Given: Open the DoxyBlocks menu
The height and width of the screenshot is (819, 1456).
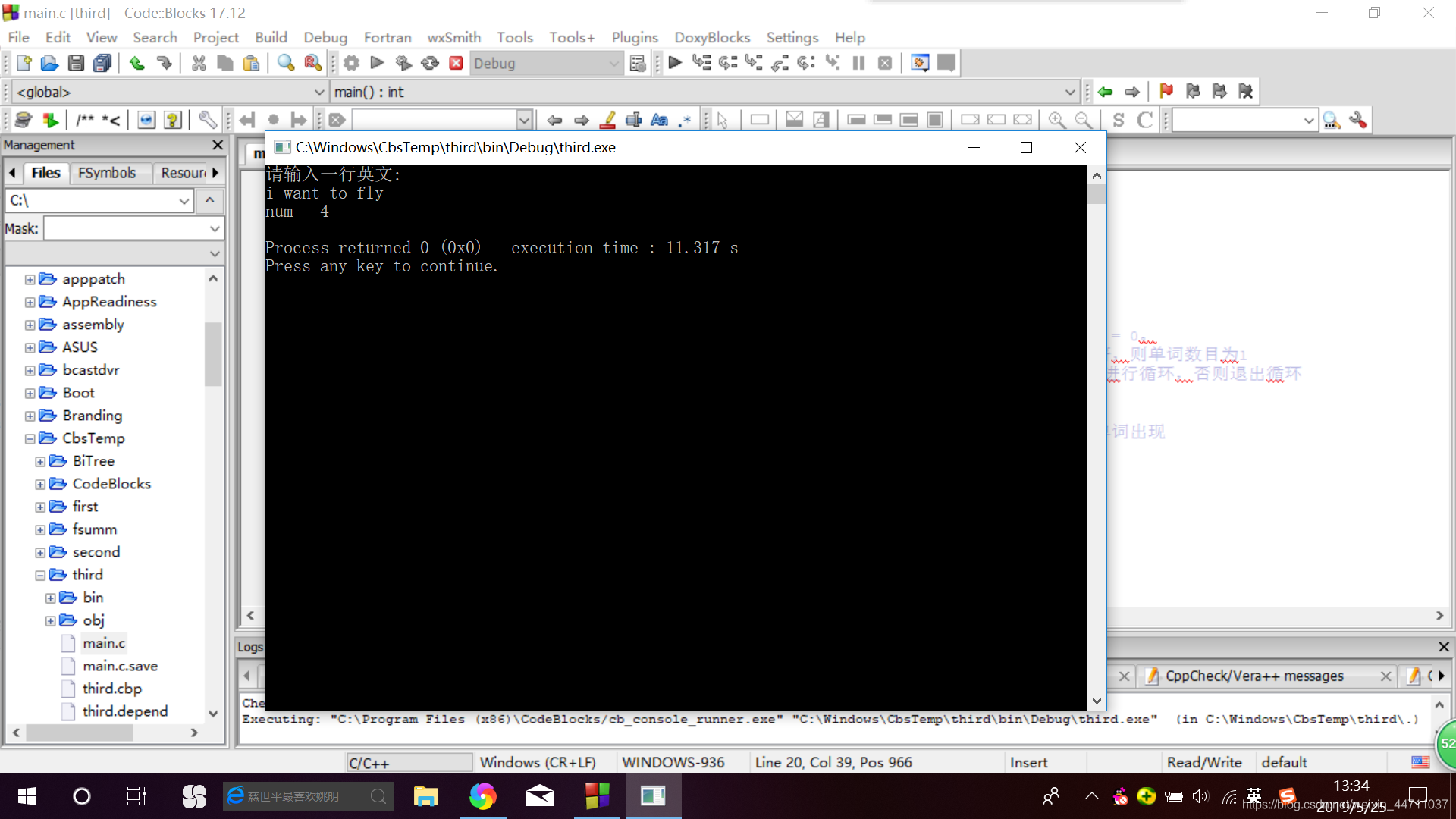Looking at the screenshot, I should (712, 37).
